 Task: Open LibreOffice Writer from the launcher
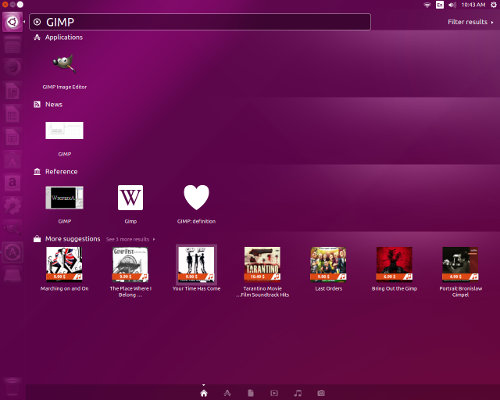(12, 91)
